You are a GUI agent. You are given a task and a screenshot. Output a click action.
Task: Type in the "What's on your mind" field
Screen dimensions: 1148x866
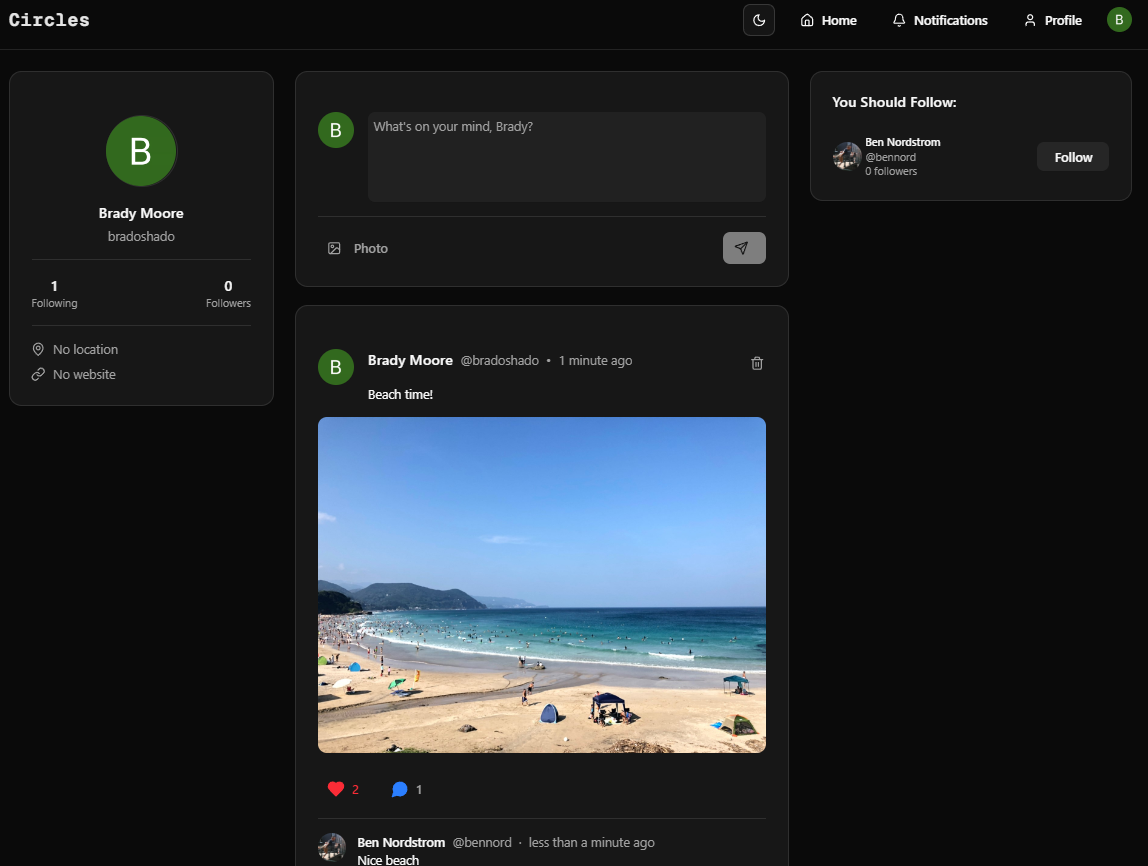tap(566, 157)
